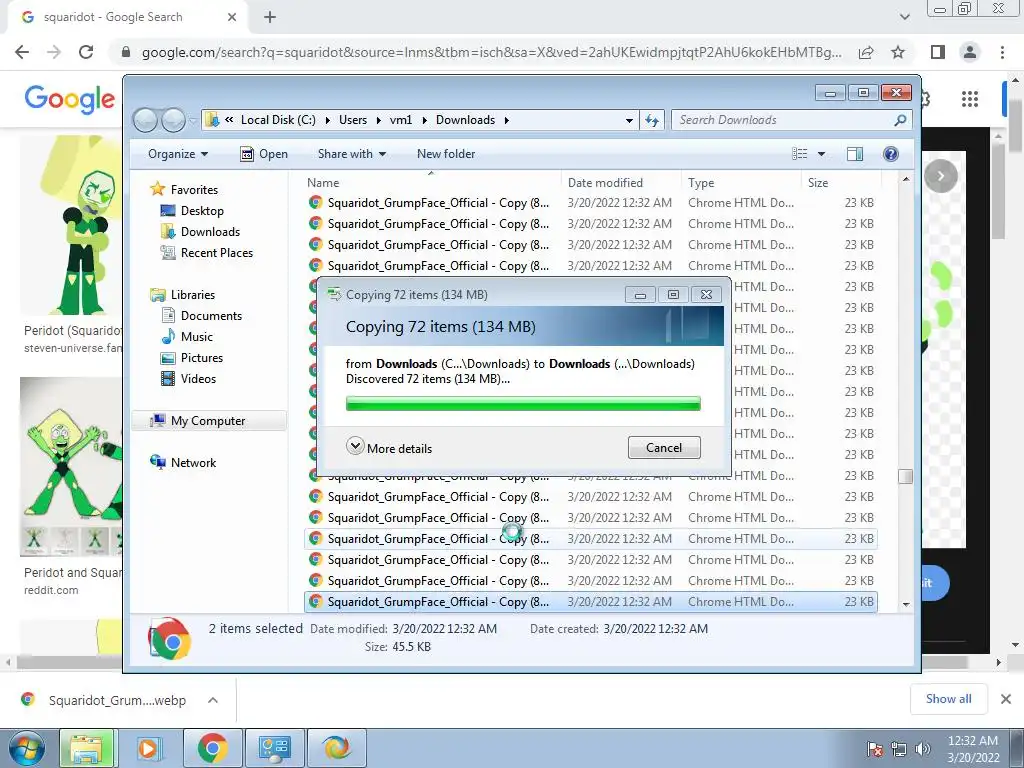Click the refresh button beside address bar
This screenshot has height=768, width=1024.
click(x=652, y=120)
